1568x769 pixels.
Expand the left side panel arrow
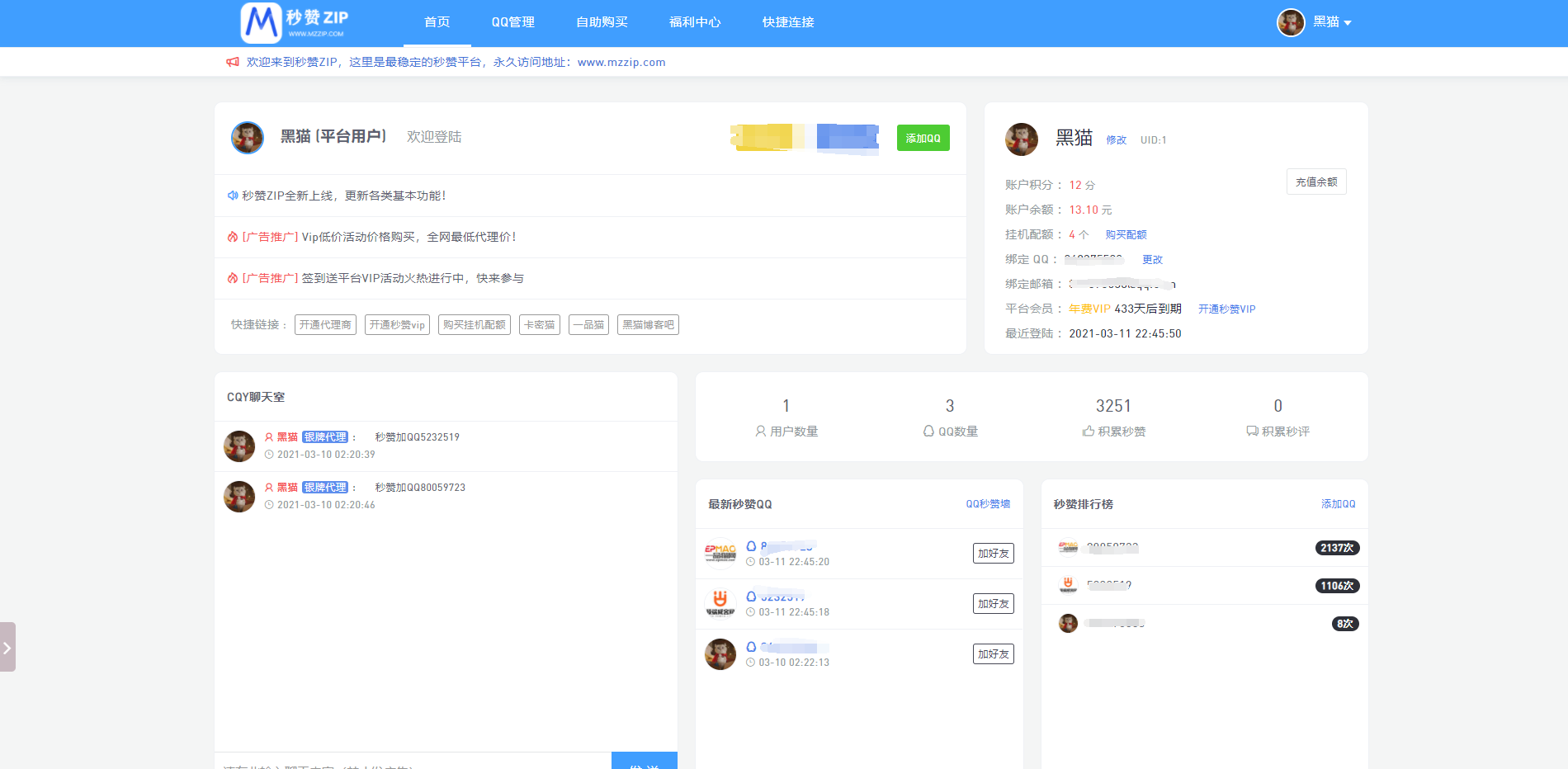tap(7, 648)
